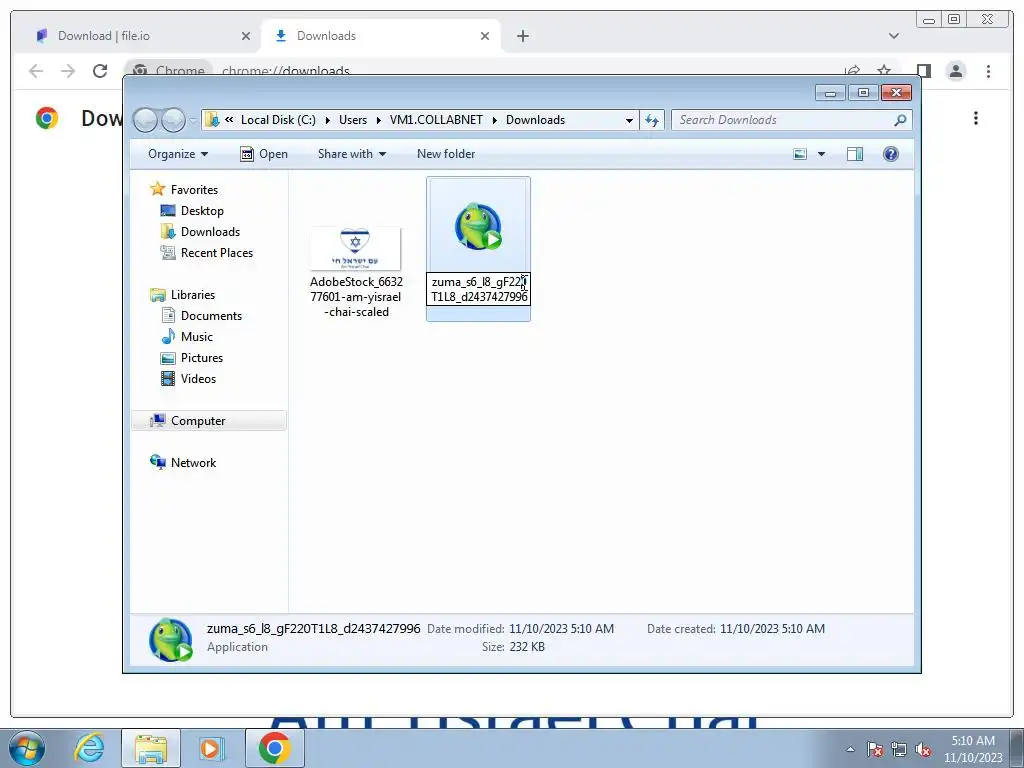The width and height of the screenshot is (1024, 768).
Task: Click Downloads breadcrumb in address bar
Action: coord(536,120)
